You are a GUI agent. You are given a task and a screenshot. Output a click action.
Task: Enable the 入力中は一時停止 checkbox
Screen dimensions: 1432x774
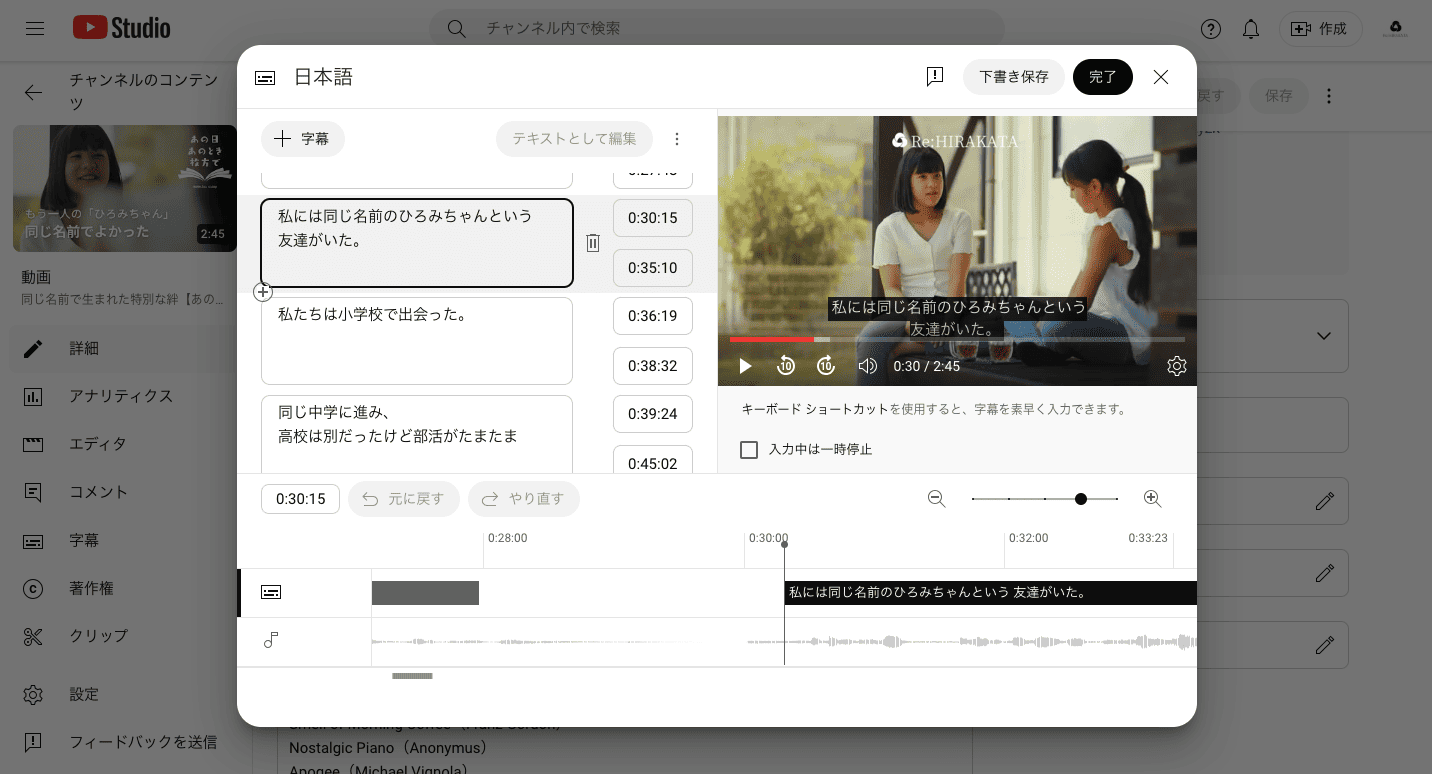click(x=749, y=450)
